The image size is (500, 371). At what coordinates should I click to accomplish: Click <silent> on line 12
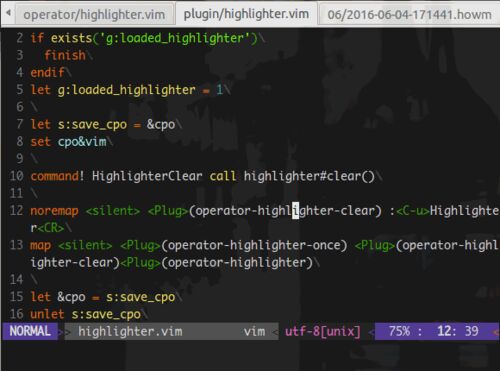[x=113, y=211]
